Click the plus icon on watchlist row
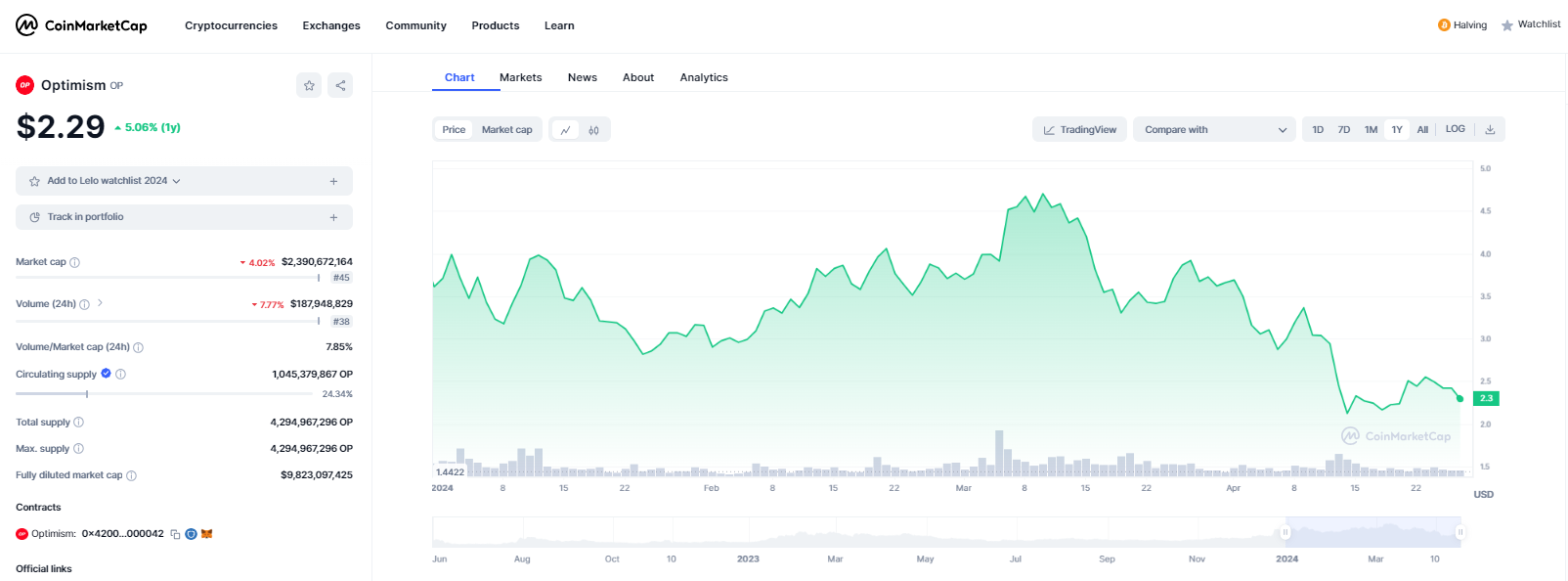 pos(333,181)
